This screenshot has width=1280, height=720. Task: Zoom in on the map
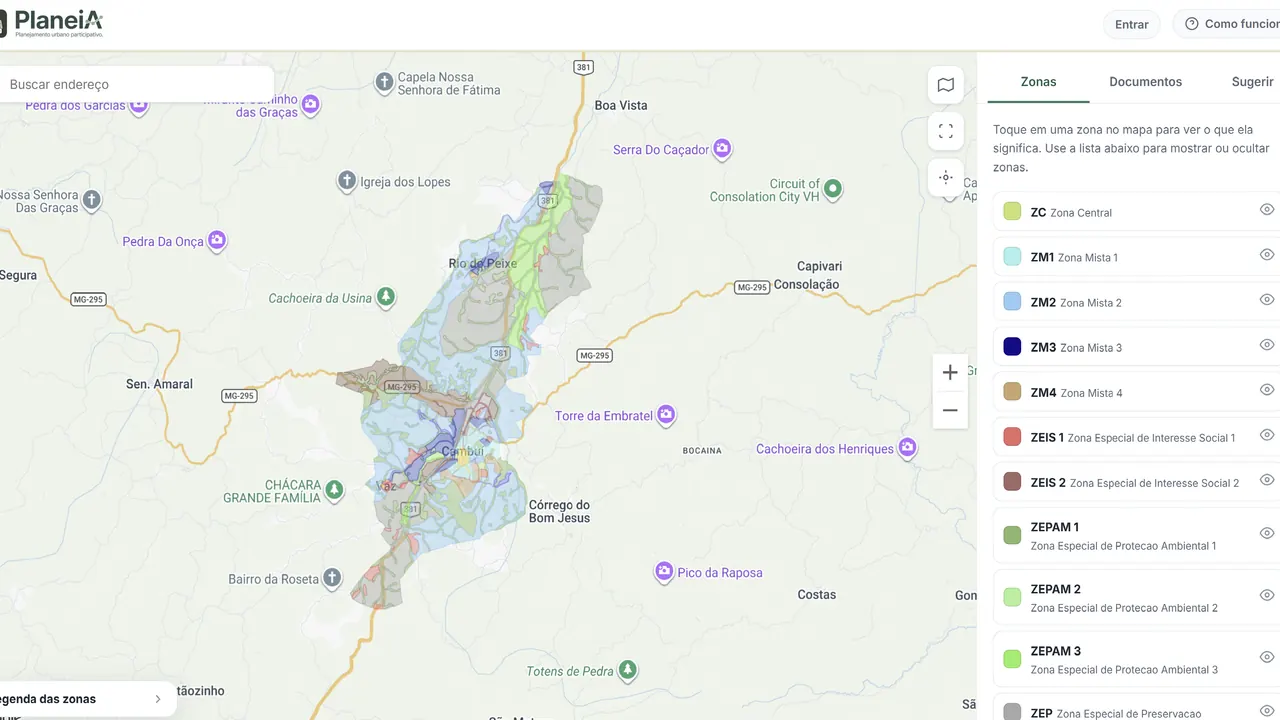click(950, 372)
